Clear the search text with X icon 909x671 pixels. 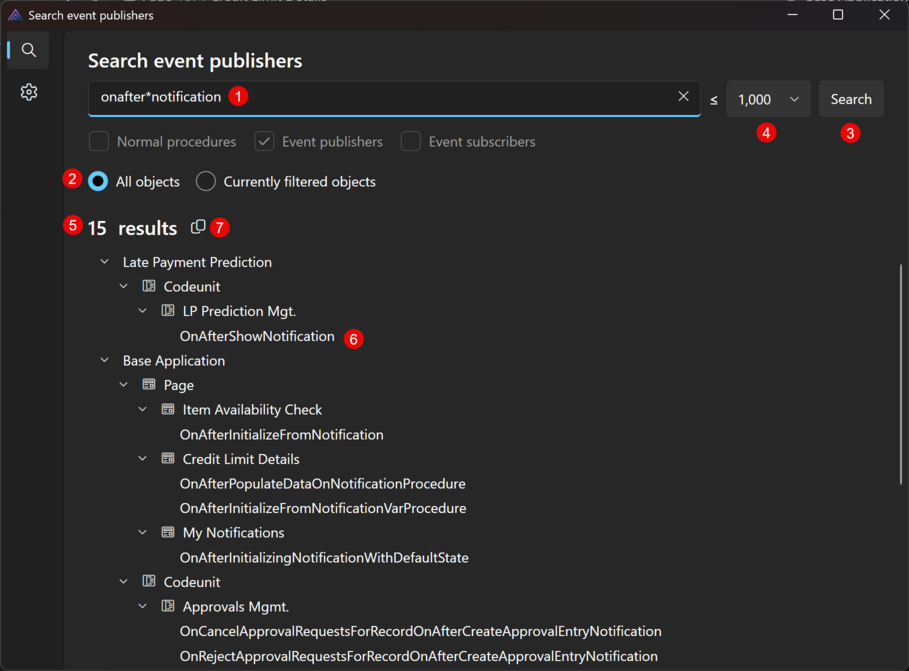(683, 97)
